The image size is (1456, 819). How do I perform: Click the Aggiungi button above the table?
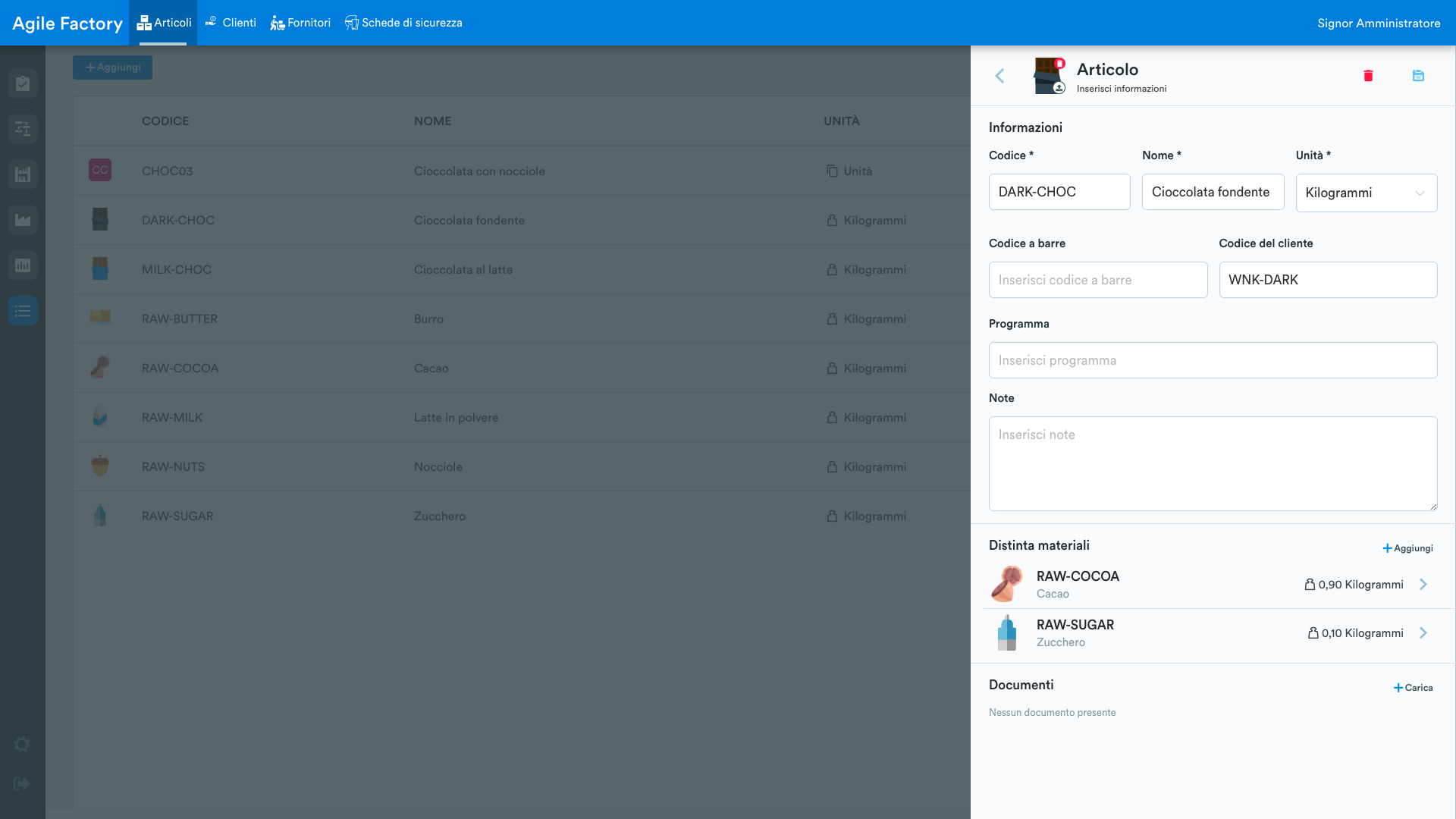[x=113, y=67]
